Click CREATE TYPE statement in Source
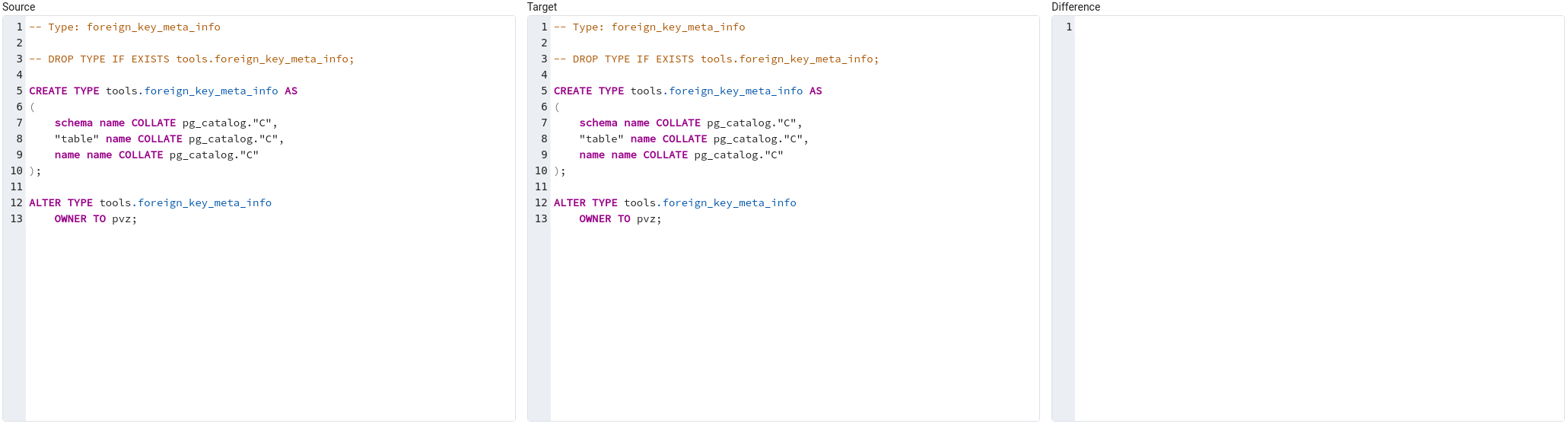Screen dimensions: 1568x427 [x=164, y=91]
